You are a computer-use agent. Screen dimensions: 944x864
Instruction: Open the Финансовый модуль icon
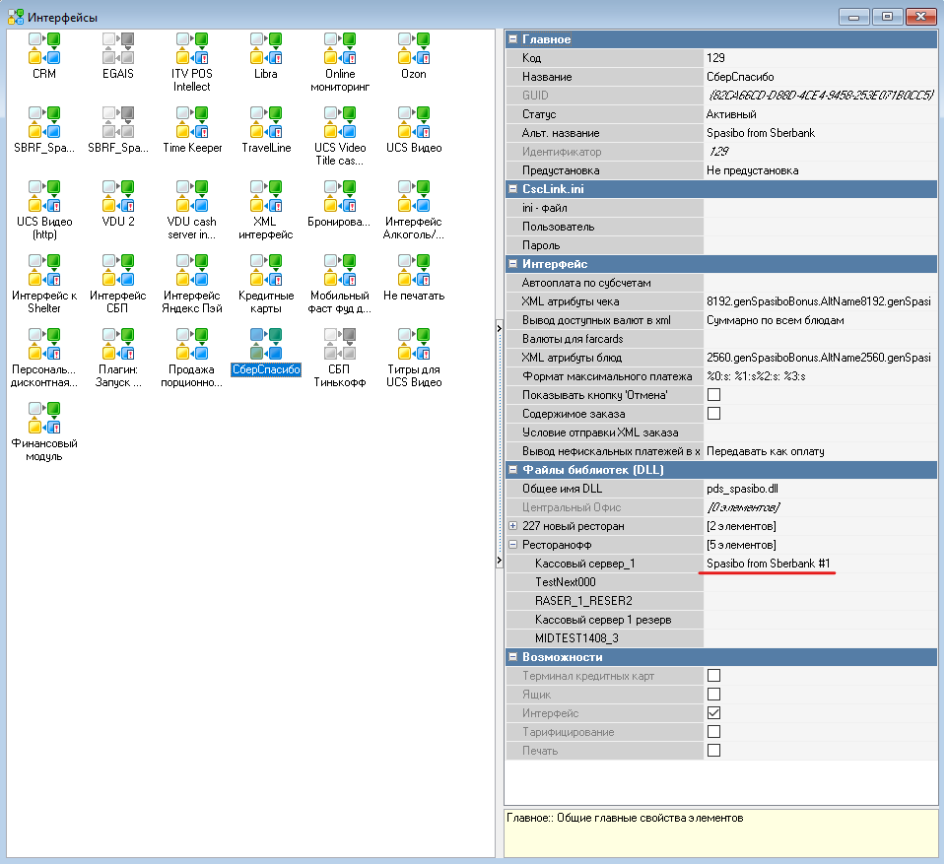[x=44, y=420]
